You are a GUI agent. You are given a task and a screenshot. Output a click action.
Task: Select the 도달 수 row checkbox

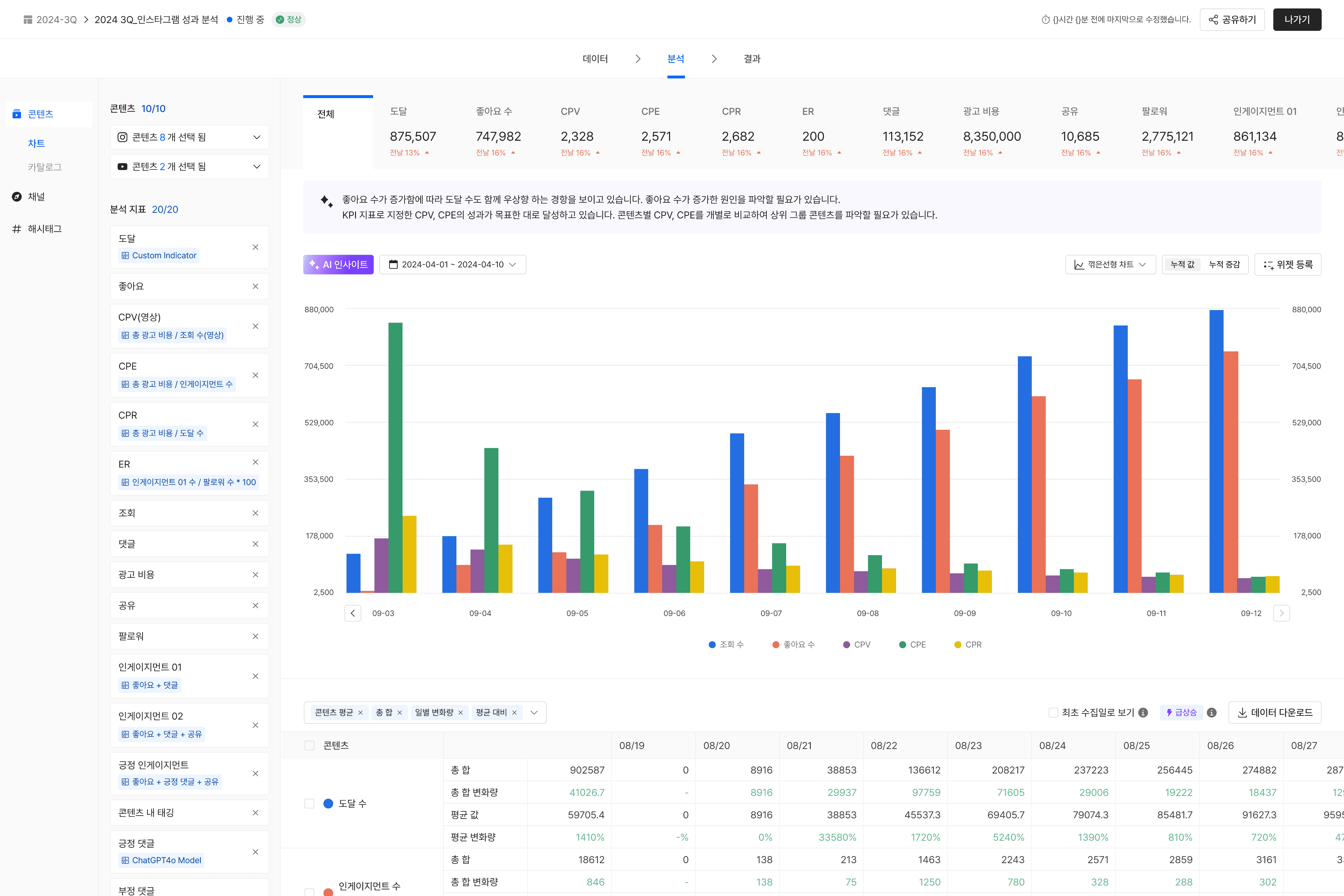tap(310, 803)
